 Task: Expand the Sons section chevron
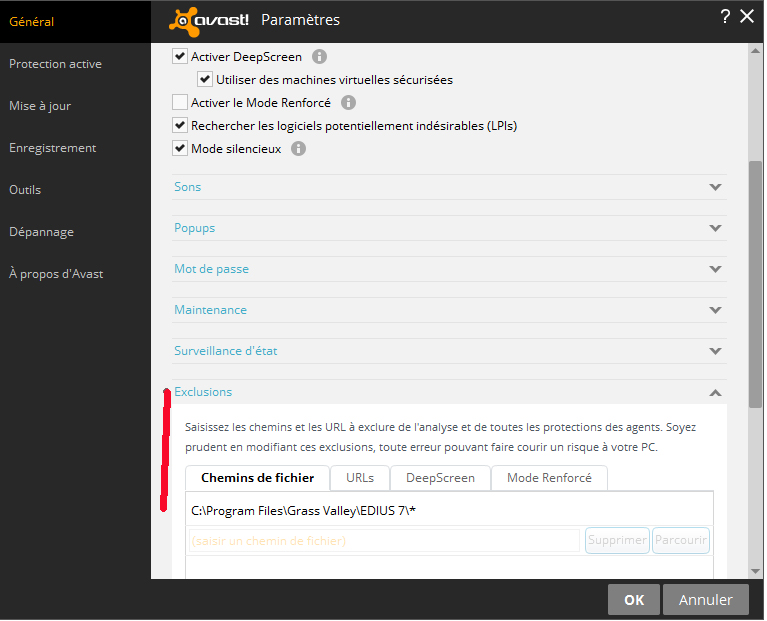(717, 187)
